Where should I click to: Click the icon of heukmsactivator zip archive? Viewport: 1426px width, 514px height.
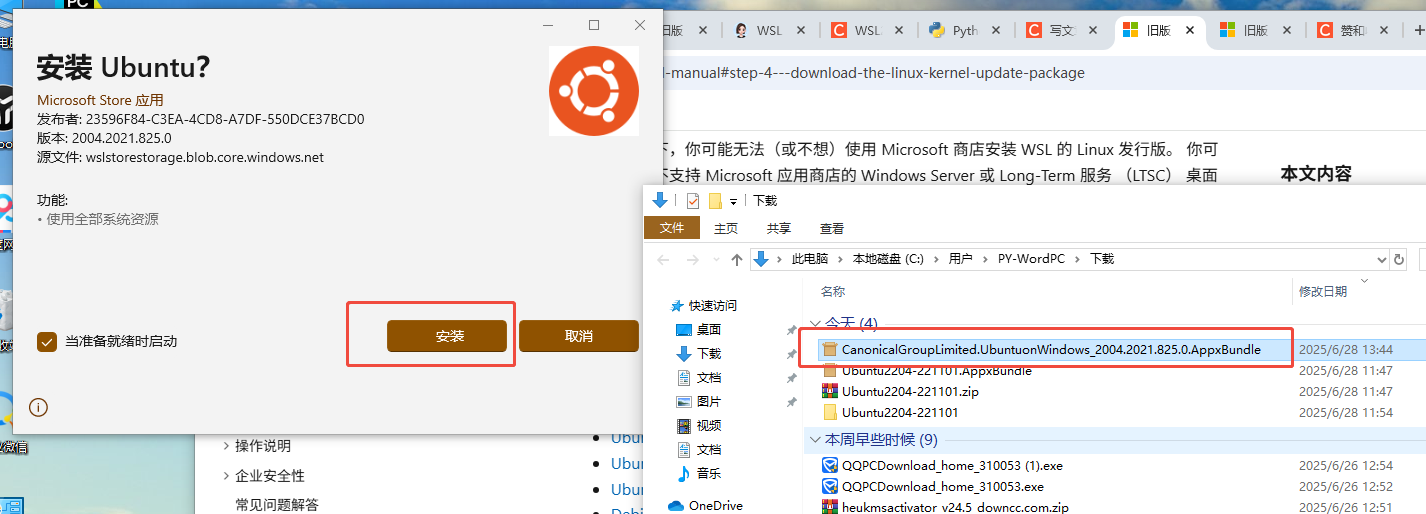(829, 507)
